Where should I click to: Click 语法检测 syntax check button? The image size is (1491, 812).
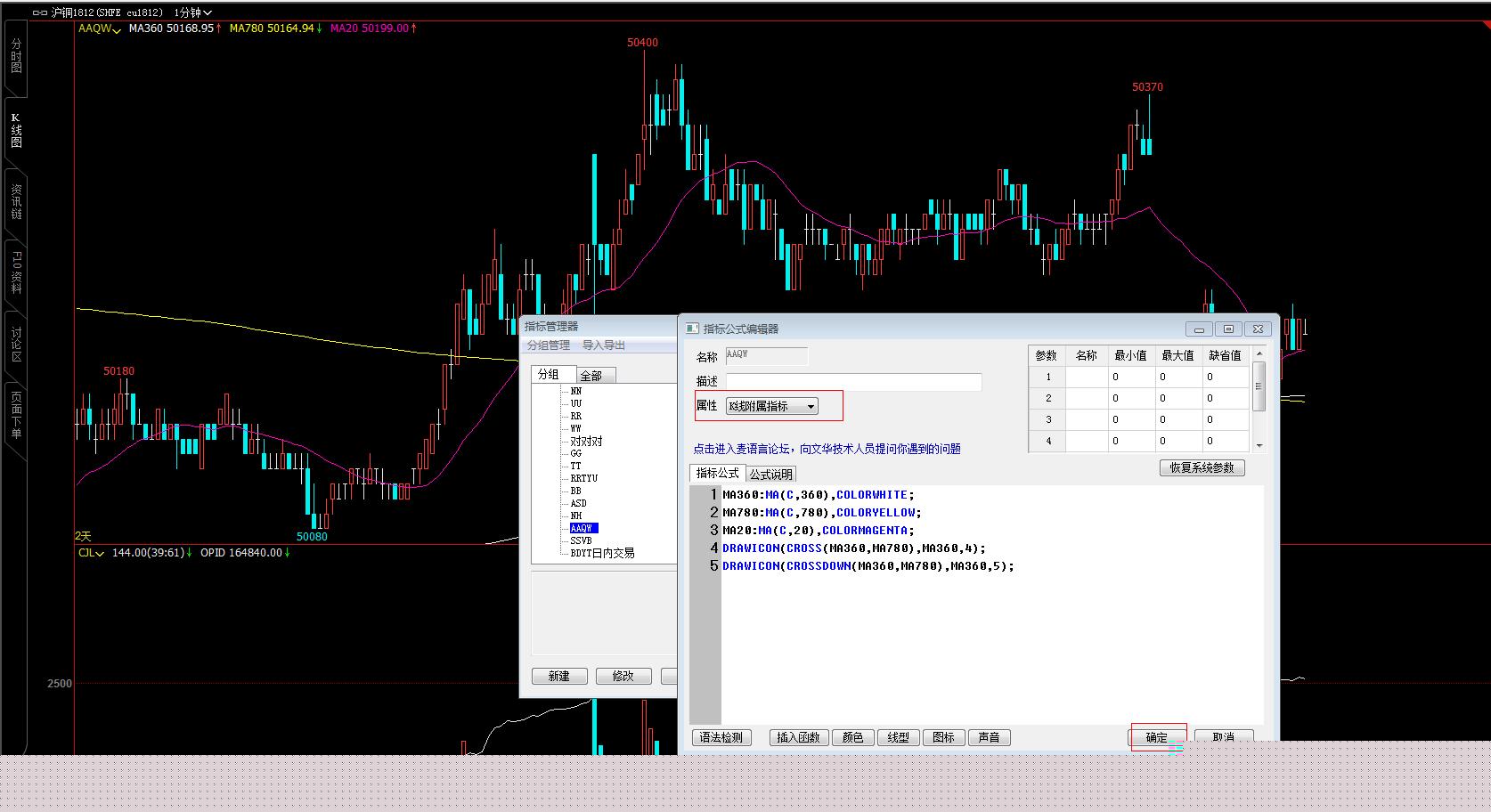[x=721, y=737]
